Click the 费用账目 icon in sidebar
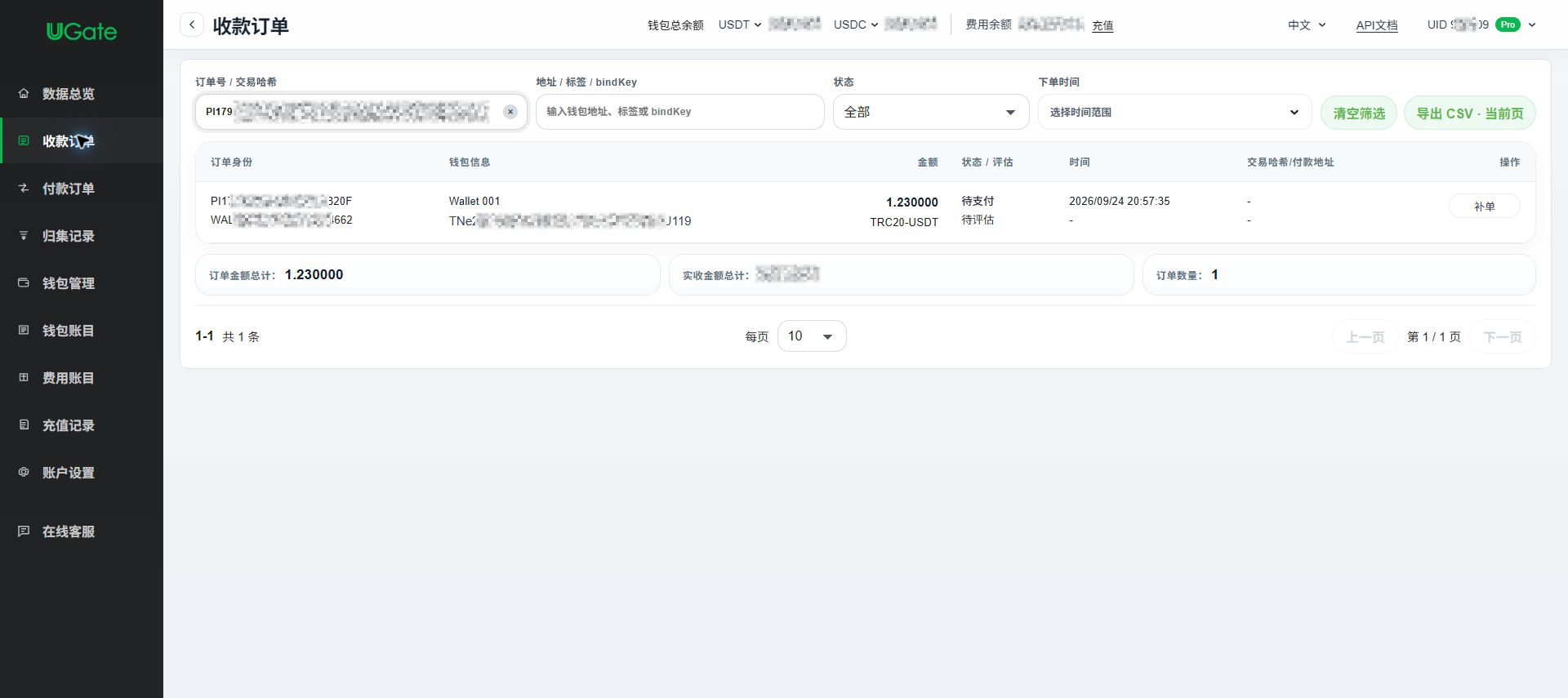This screenshot has height=698, width=1568. (x=24, y=377)
